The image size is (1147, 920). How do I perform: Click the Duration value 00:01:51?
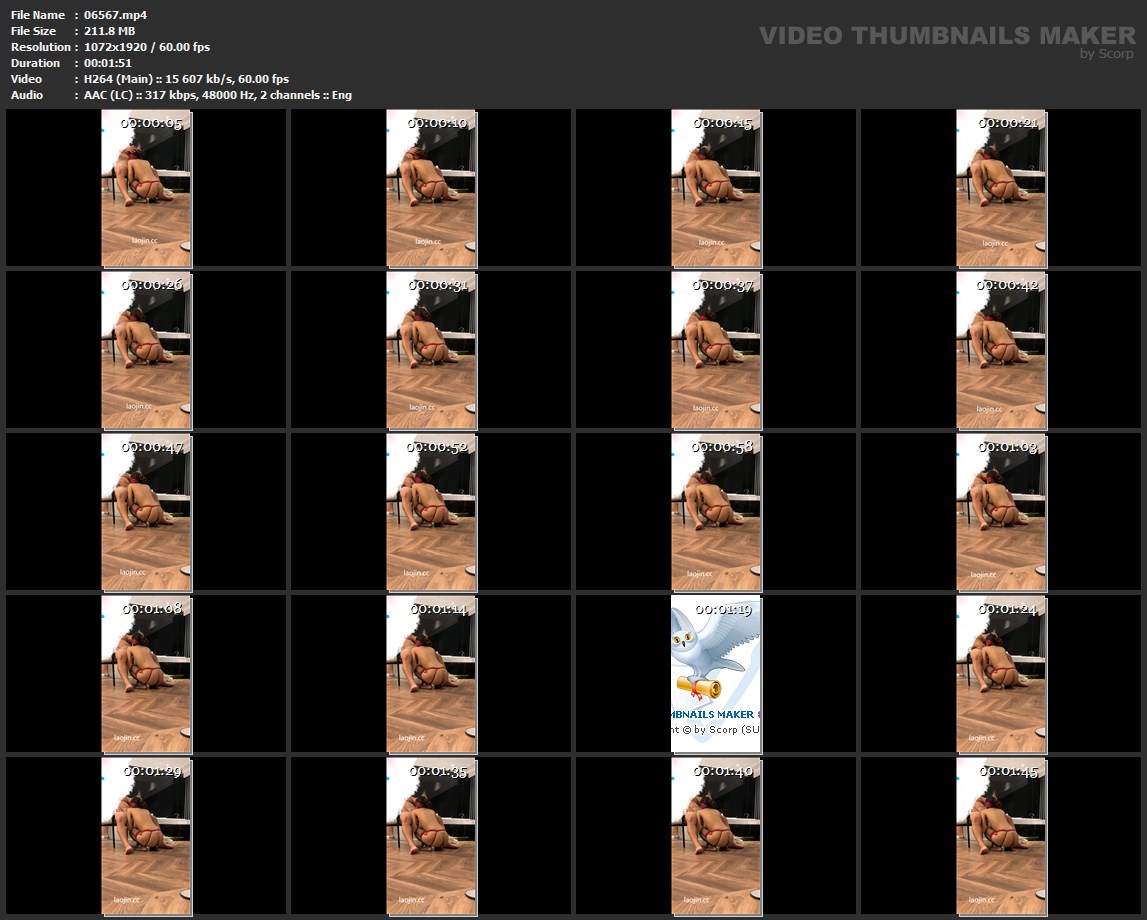[107, 63]
